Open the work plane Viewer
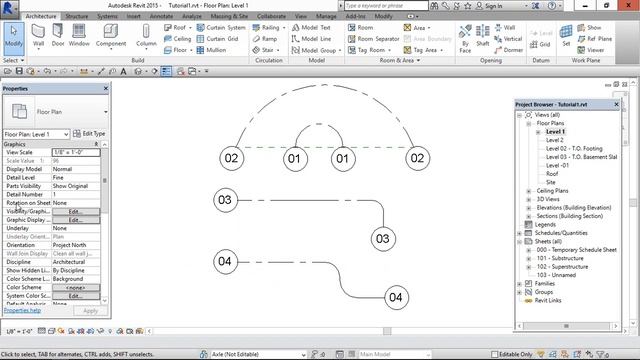This screenshot has width=640, height=360. (x=591, y=50)
